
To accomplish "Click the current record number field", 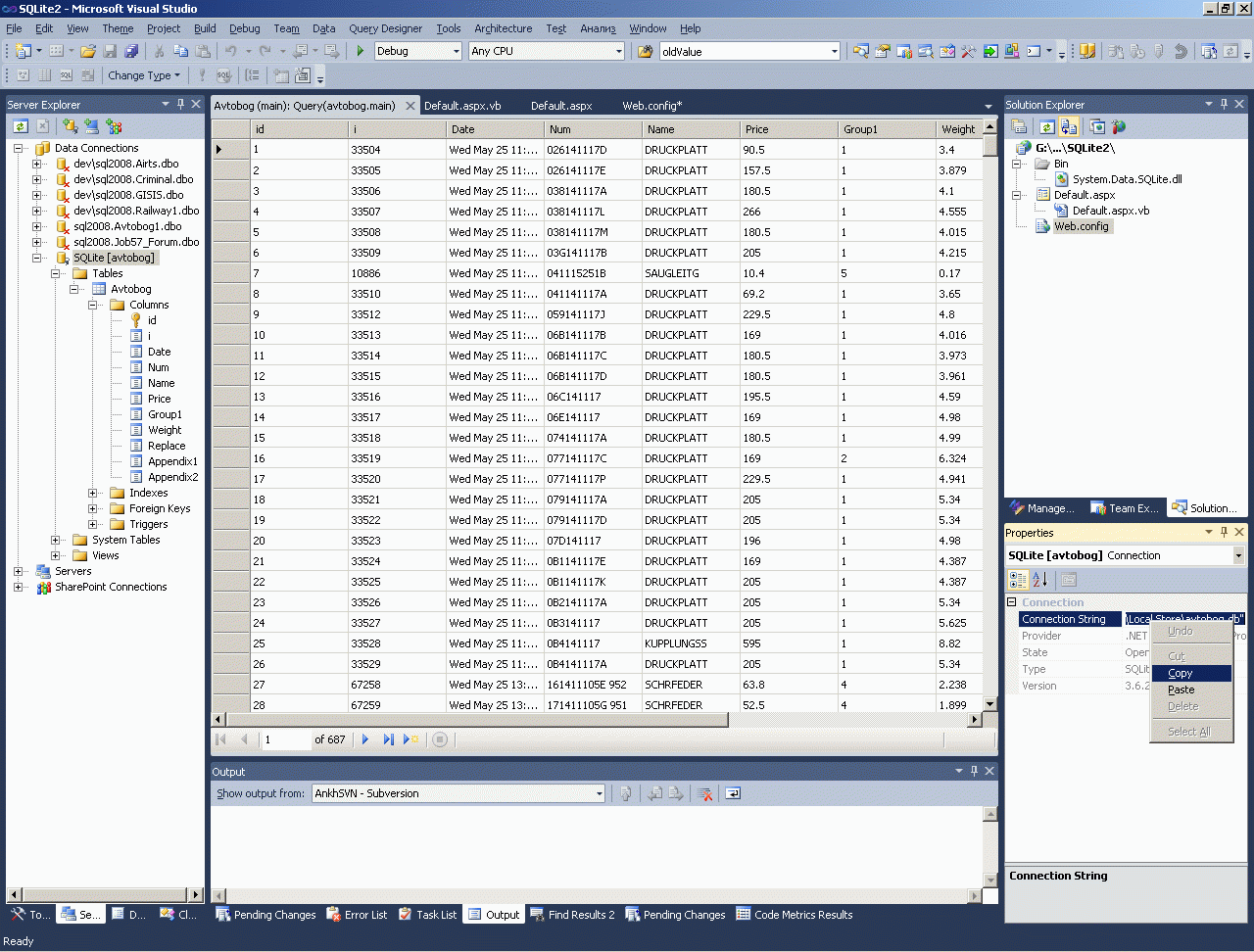I will [285, 739].
